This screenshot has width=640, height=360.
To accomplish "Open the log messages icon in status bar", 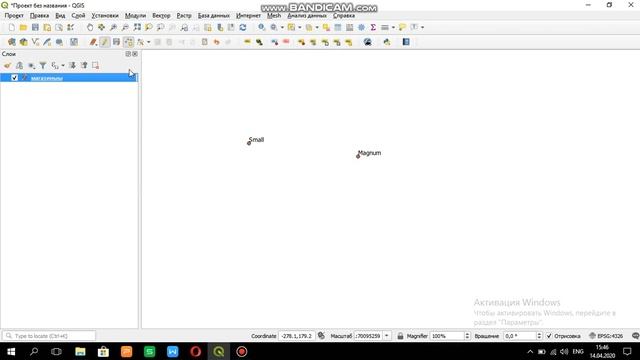I will (635, 336).
